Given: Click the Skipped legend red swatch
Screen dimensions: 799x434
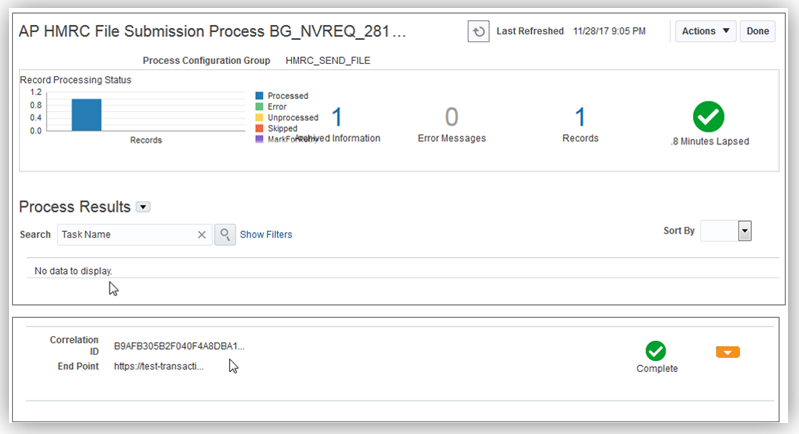Looking at the screenshot, I should [x=259, y=129].
